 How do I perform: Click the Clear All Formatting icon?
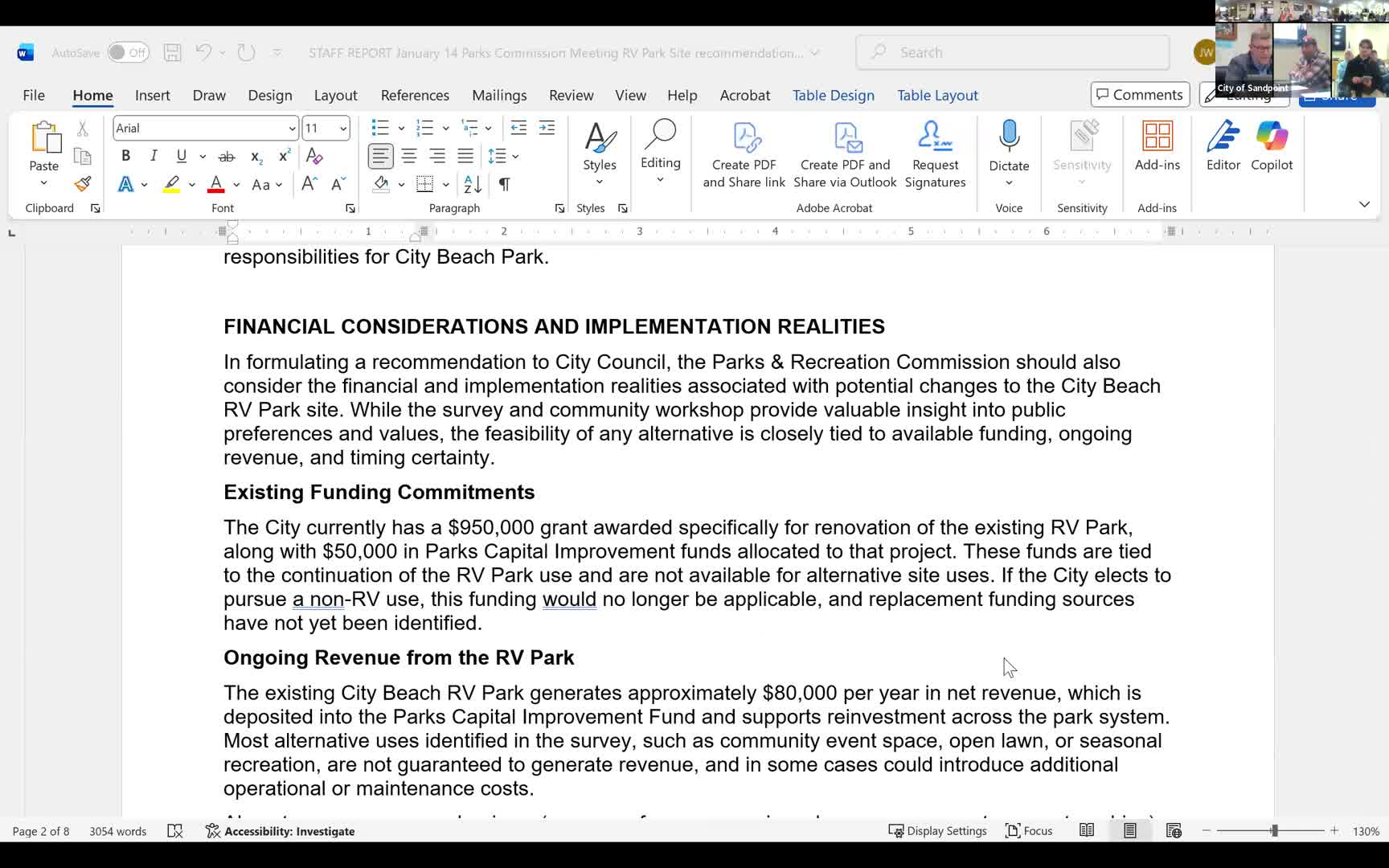tap(314, 156)
